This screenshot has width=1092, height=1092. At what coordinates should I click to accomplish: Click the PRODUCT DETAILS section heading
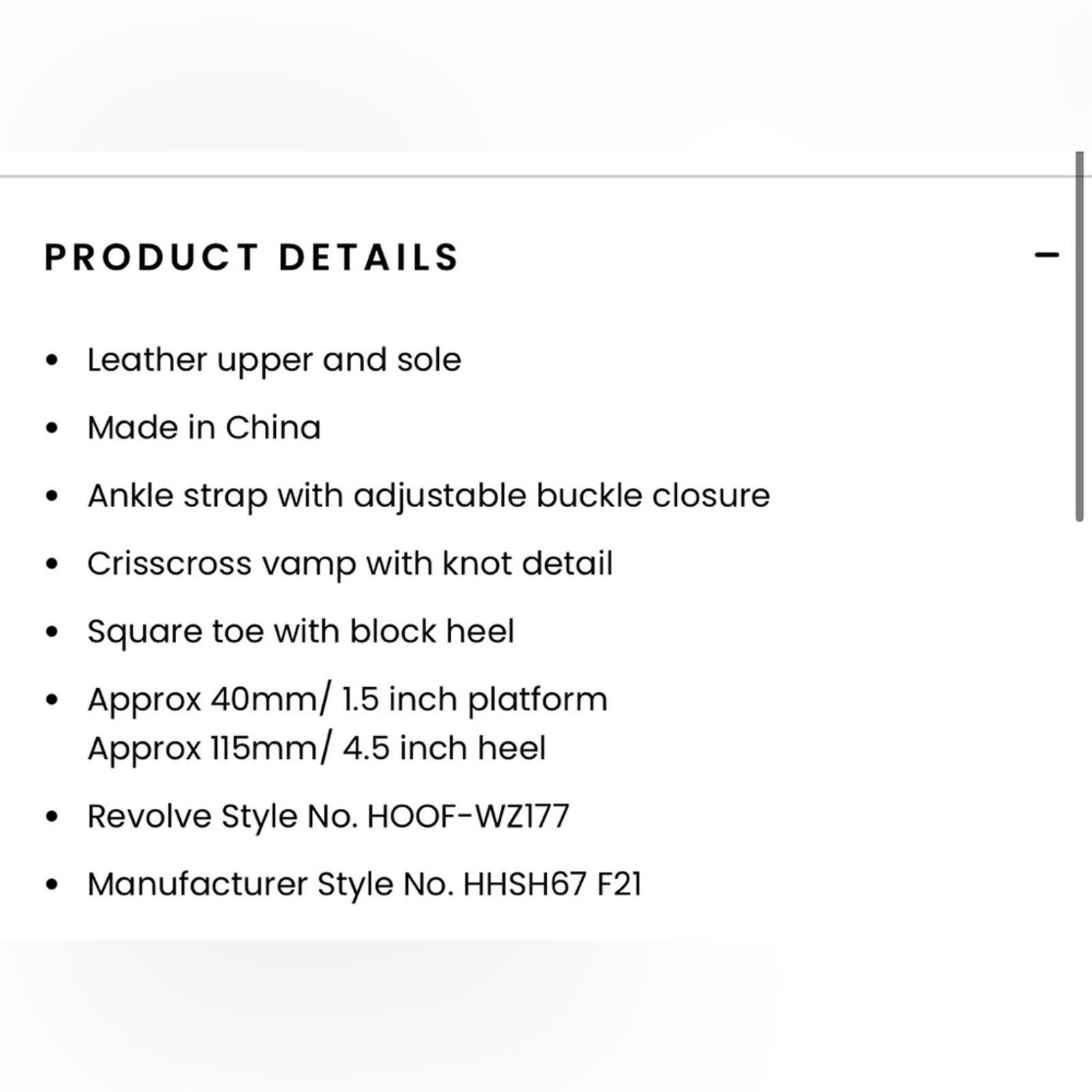251,257
